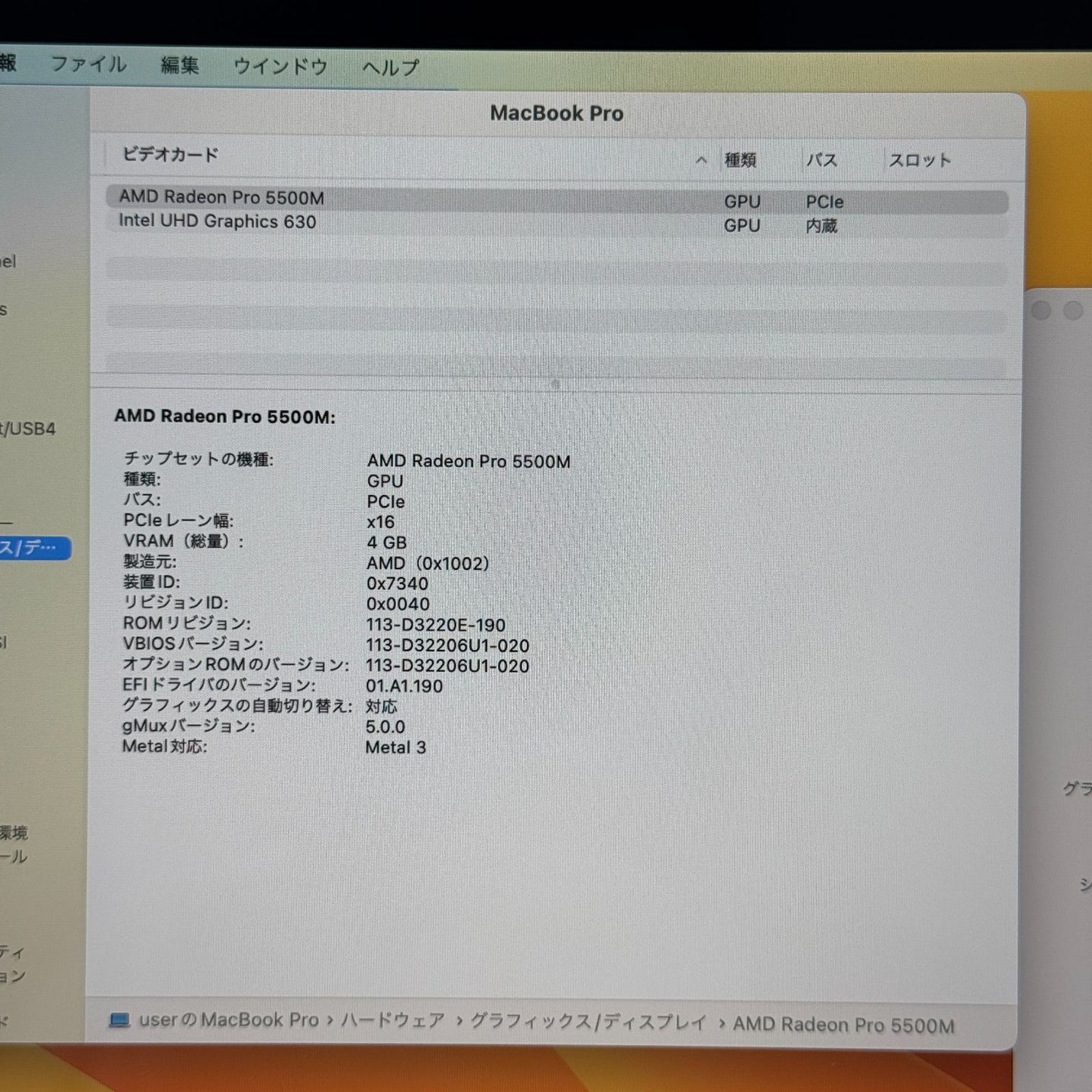Click the PCIe lane width value x16
Viewport: 1092px width, 1092px height.
pos(381,522)
